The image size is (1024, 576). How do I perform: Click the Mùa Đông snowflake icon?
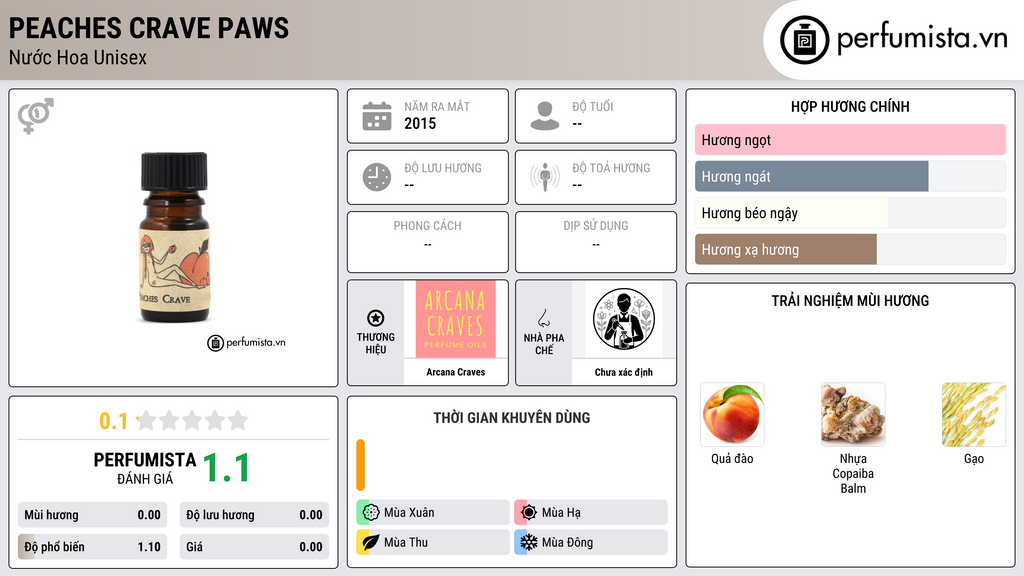pyautogui.click(x=528, y=542)
